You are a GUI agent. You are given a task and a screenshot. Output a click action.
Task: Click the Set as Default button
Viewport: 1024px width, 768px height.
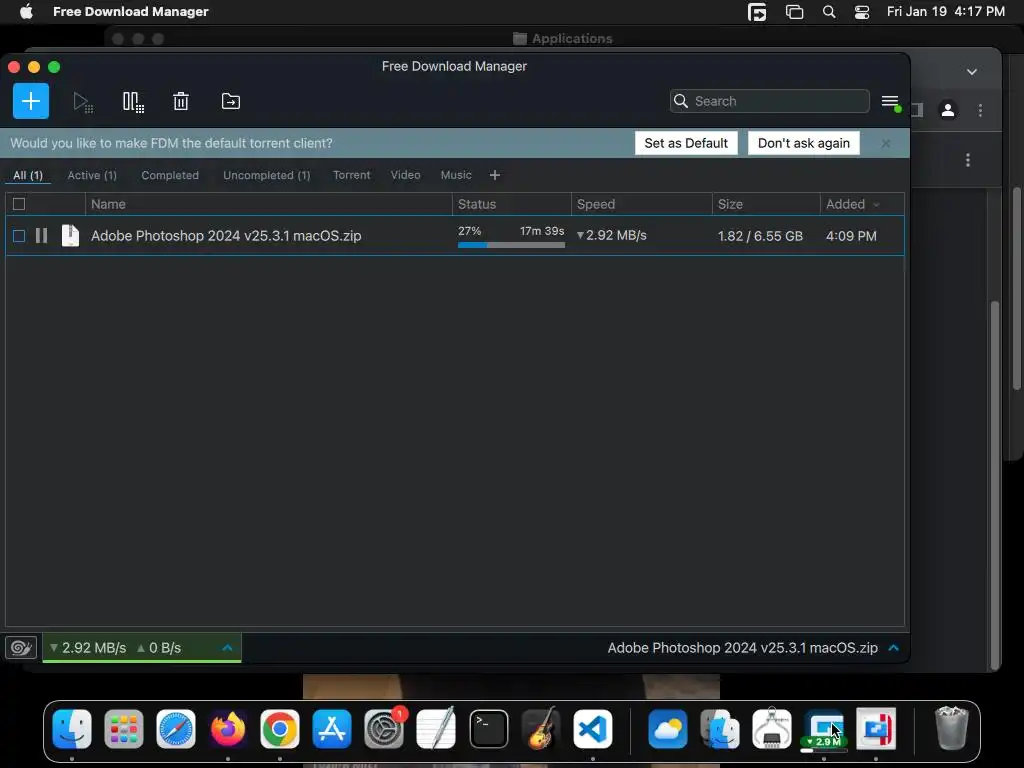[x=686, y=143]
